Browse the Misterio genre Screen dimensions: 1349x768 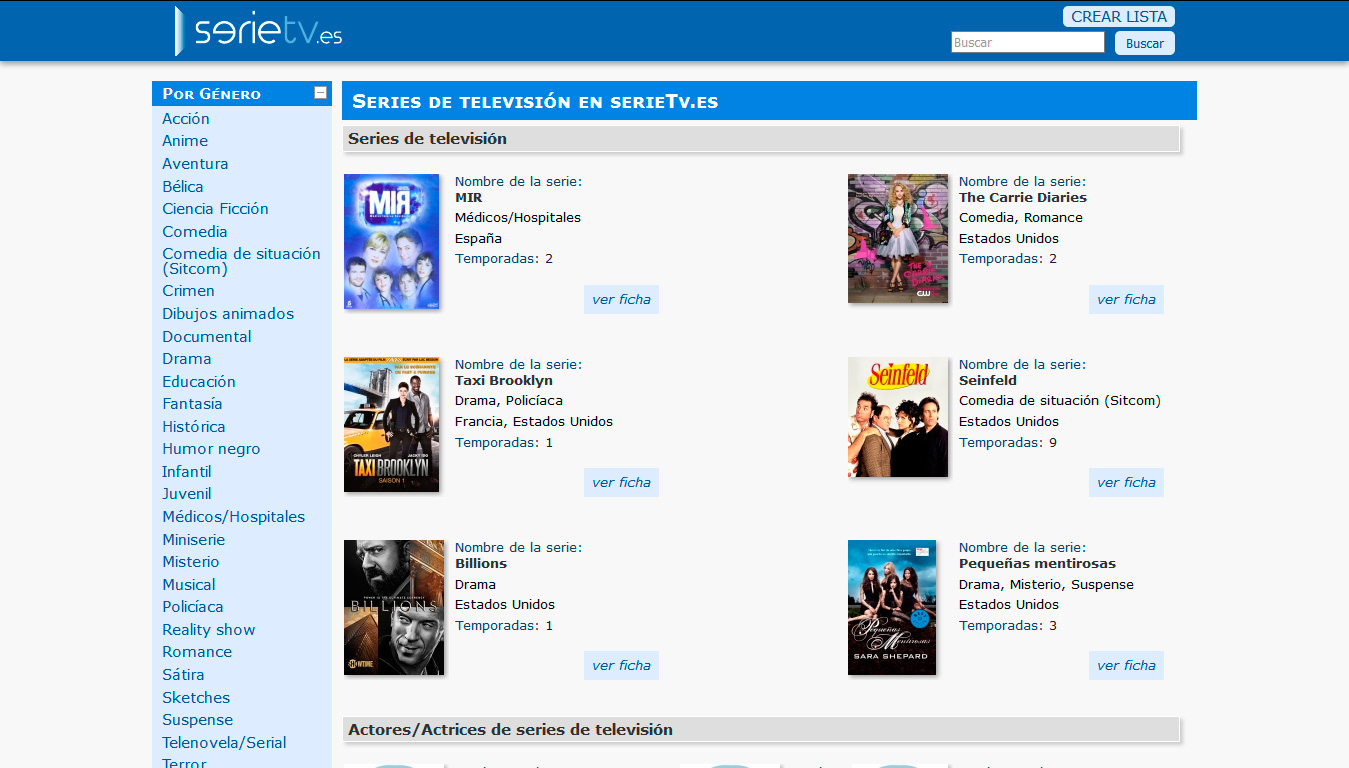(x=190, y=562)
